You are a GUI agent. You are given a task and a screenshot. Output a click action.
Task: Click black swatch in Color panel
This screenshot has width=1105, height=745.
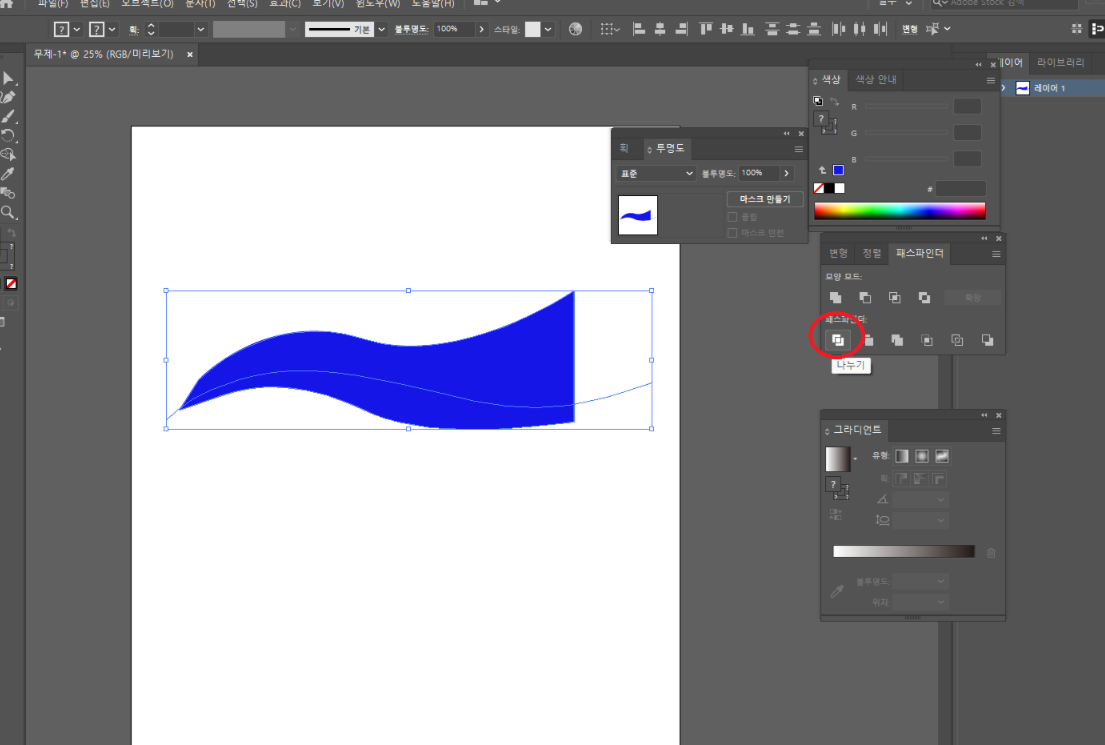pos(829,188)
